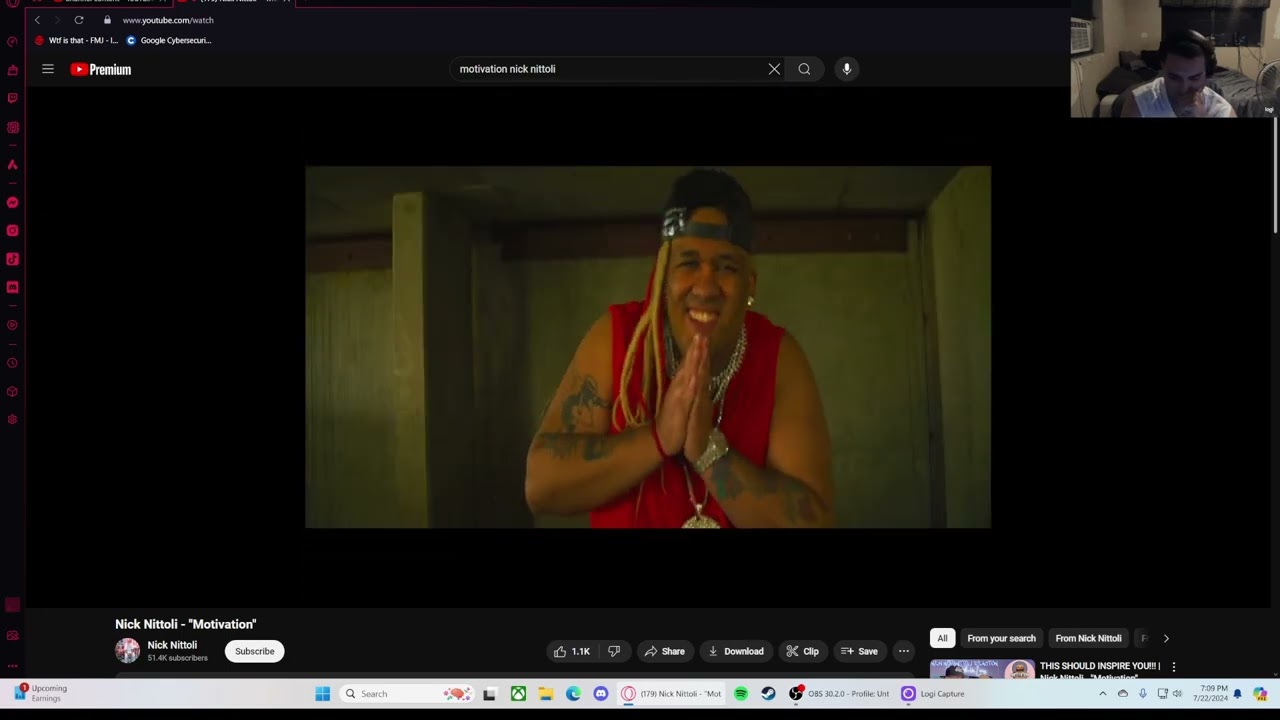Screen dimensions: 1280x720
Task: Dislike the video with thumbs down
Action: coord(614,651)
